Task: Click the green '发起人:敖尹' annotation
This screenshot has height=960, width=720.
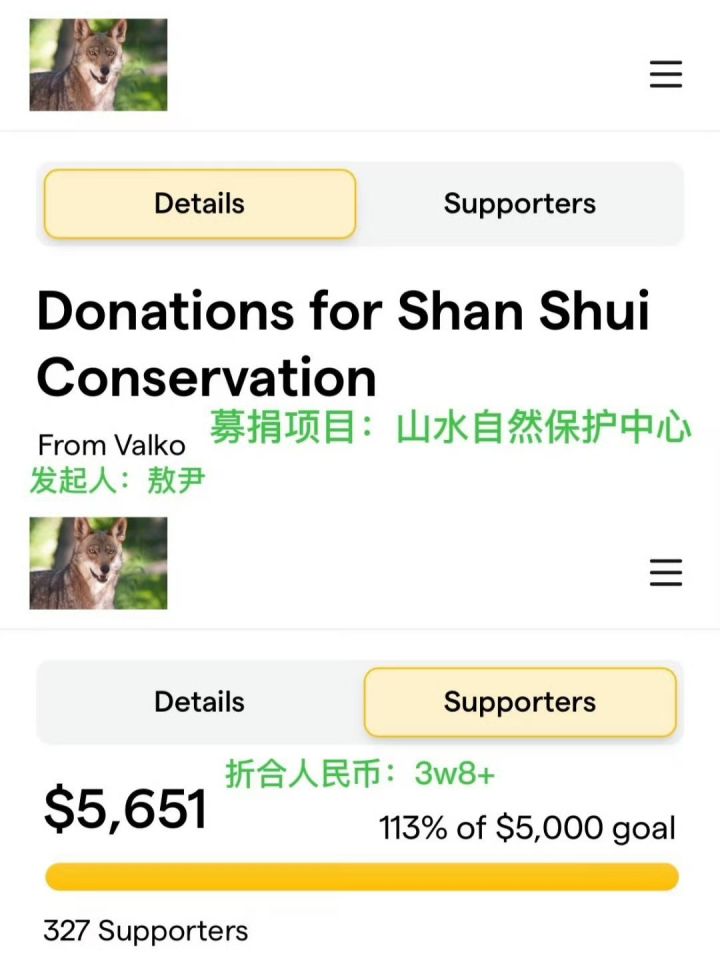Action: (118, 479)
